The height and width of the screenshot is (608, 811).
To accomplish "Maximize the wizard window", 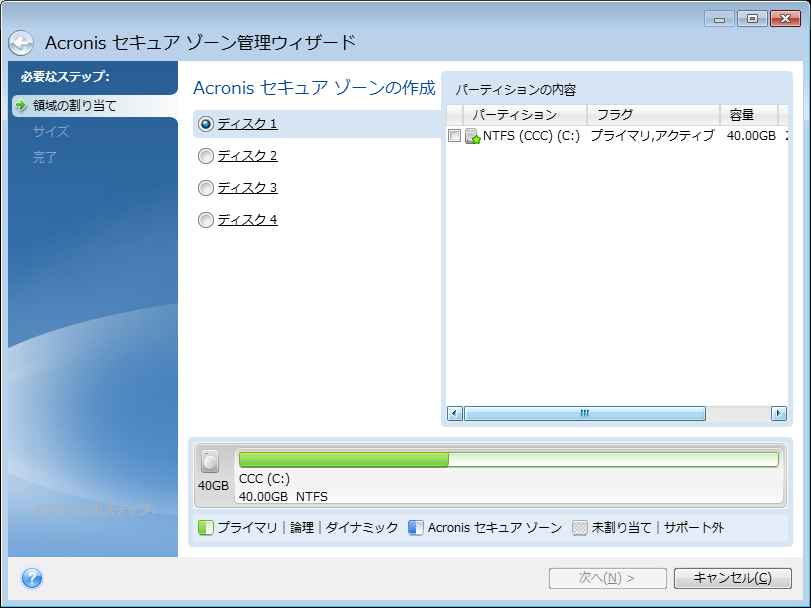I will 753,19.
